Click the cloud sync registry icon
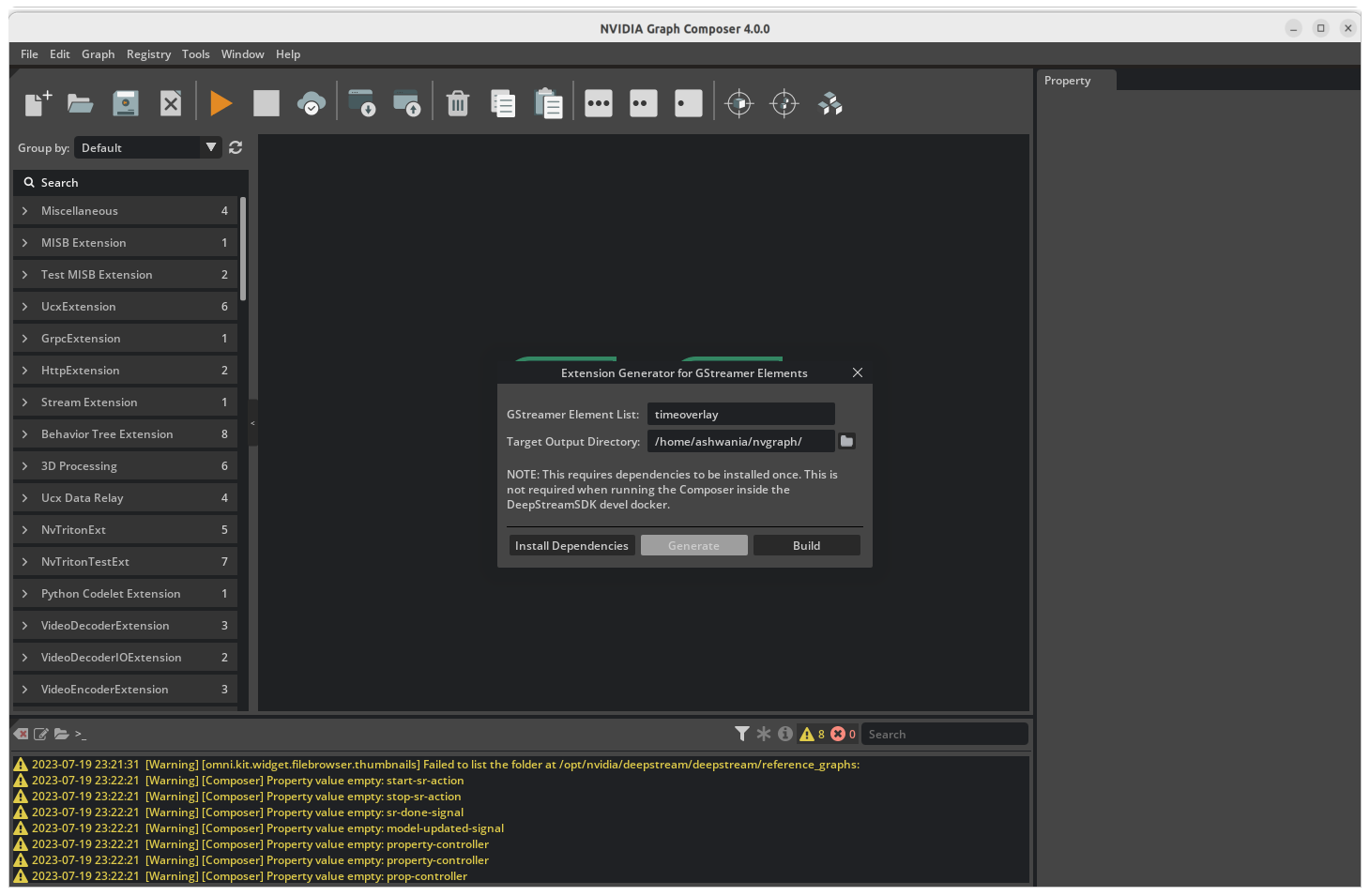The width and height of the screenshot is (1370, 896). [312, 103]
